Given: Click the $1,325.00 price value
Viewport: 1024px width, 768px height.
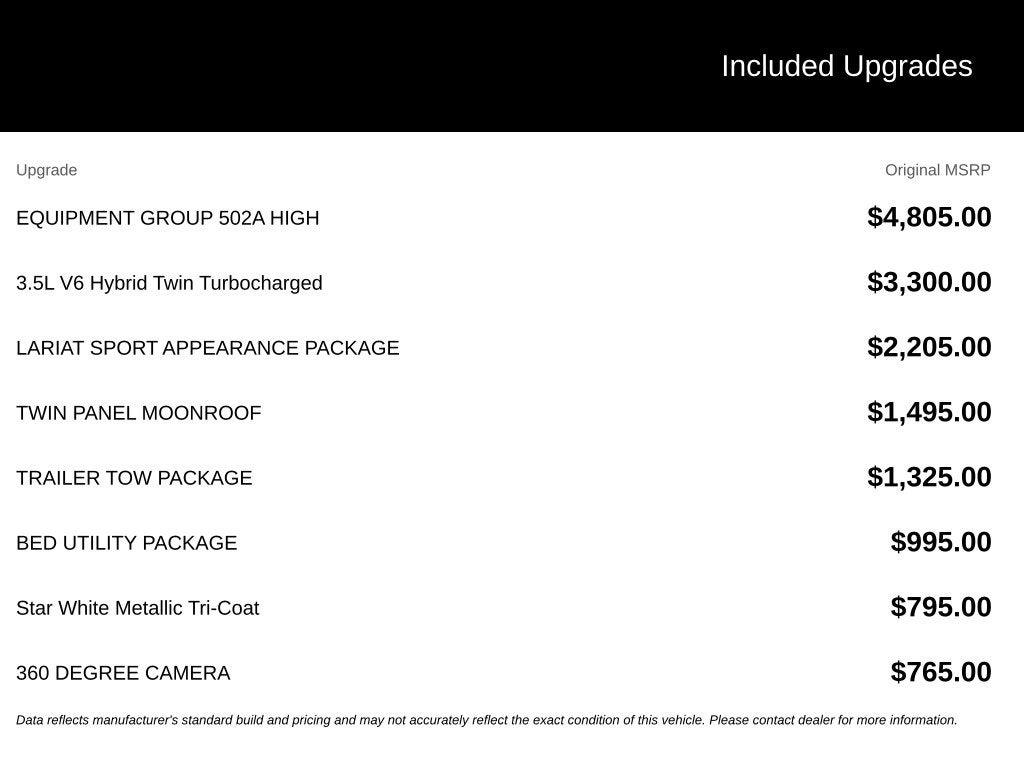Looking at the screenshot, I should (929, 477).
